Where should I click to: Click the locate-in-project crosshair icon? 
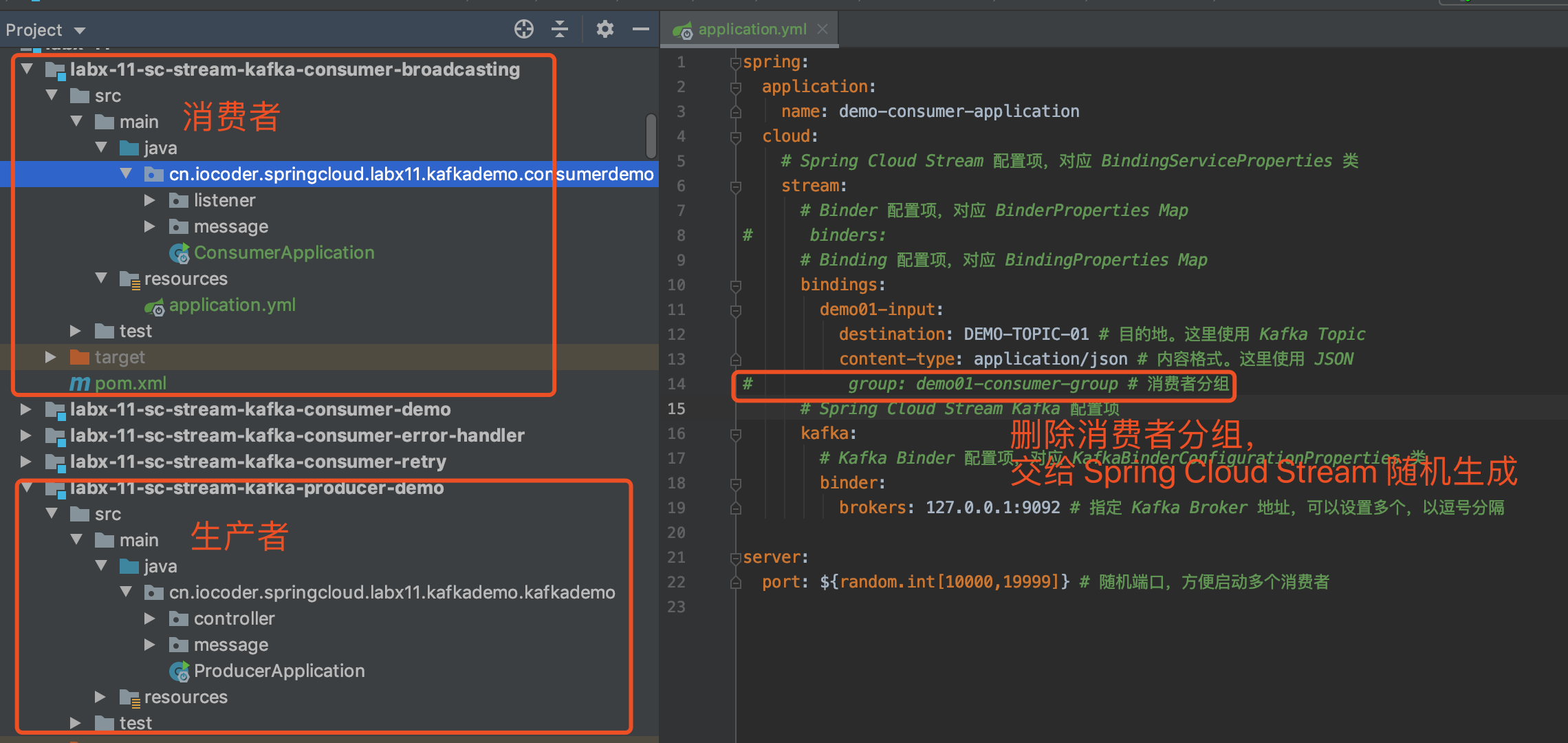(x=523, y=29)
